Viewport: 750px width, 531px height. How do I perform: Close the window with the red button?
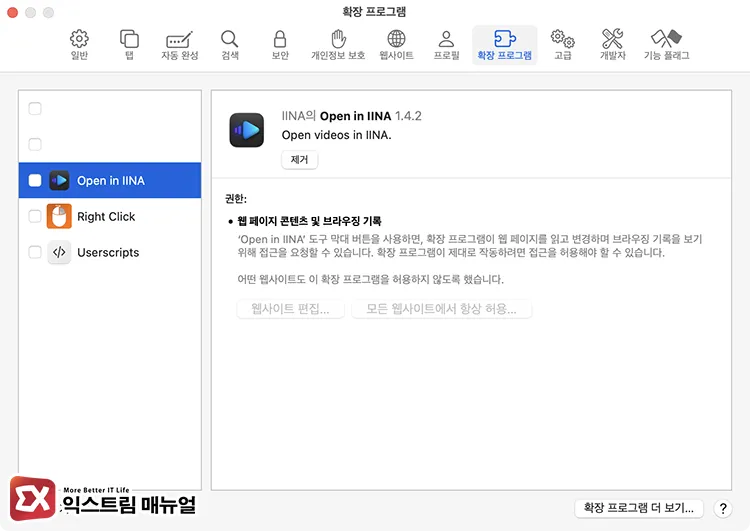pyautogui.click(x=13, y=13)
